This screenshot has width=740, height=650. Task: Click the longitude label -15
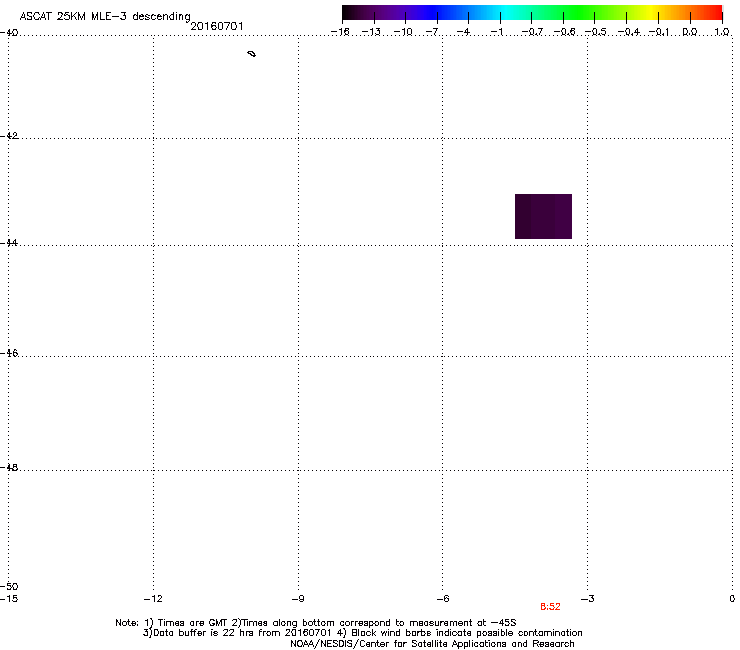9,599
